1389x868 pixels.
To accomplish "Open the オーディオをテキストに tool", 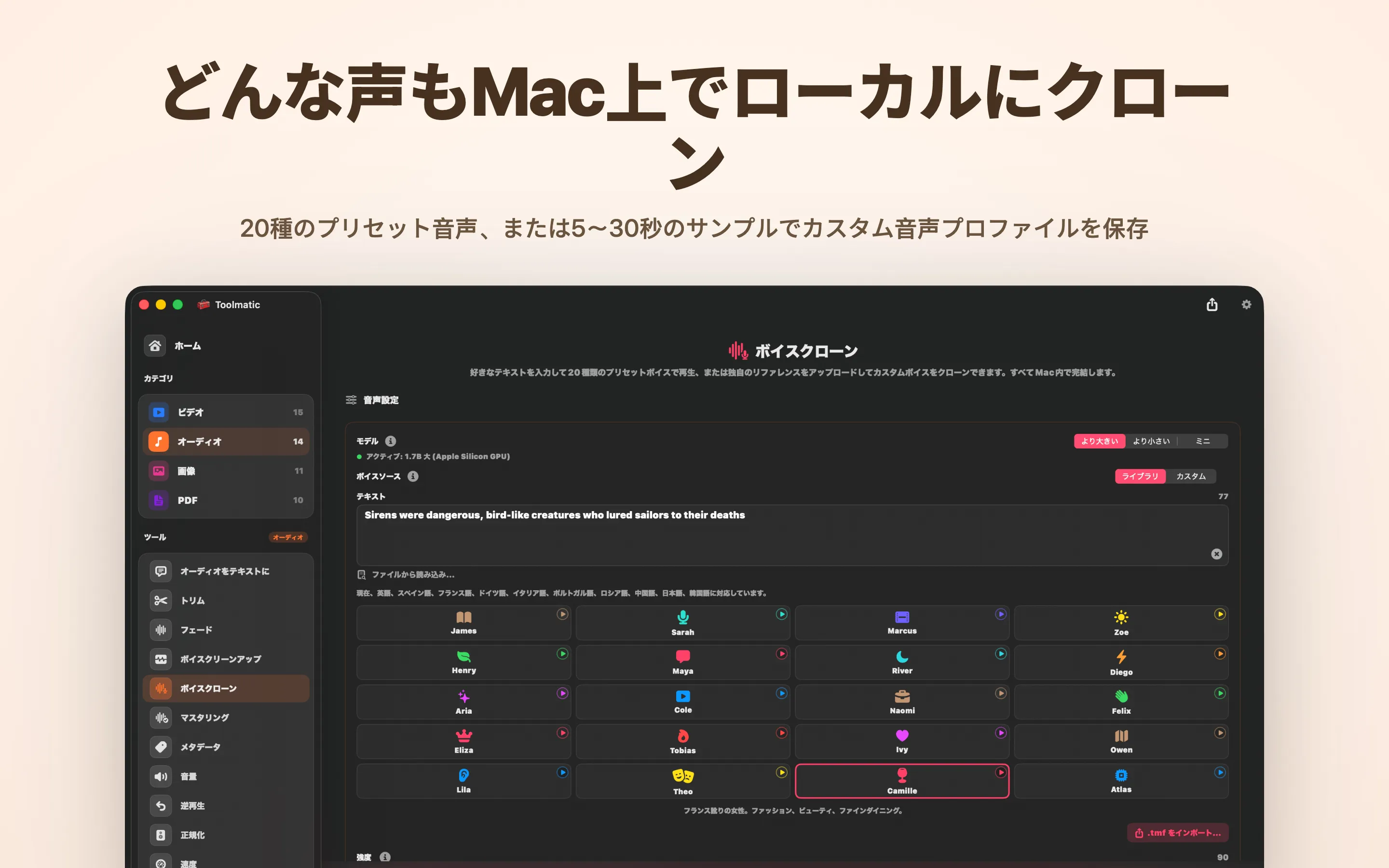I will (226, 571).
